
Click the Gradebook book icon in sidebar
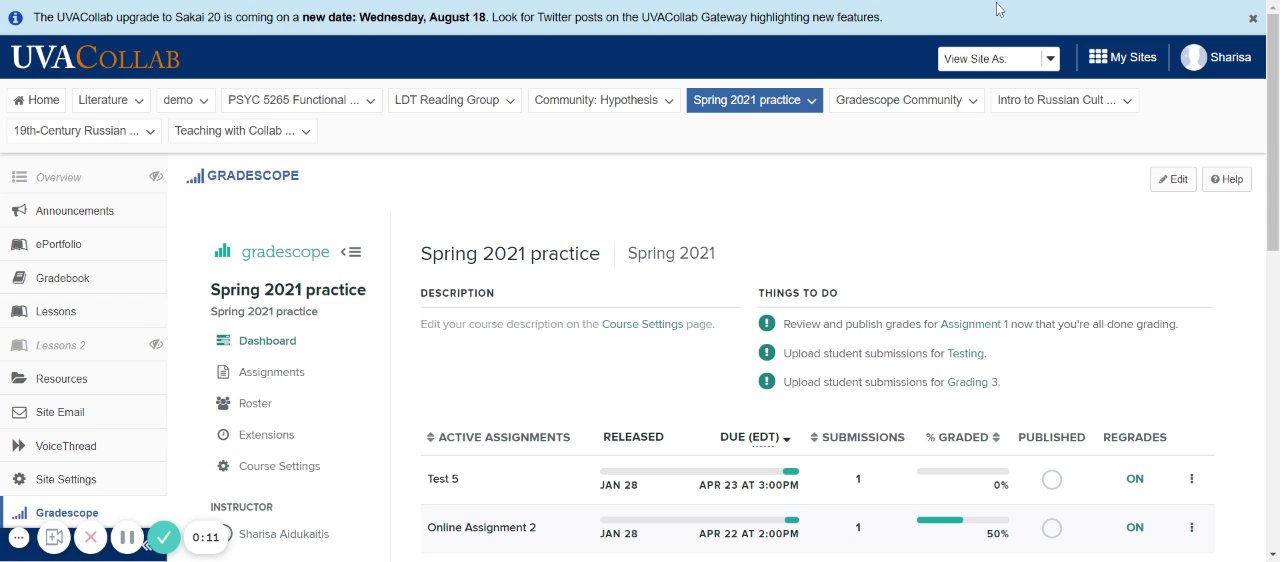[18, 278]
